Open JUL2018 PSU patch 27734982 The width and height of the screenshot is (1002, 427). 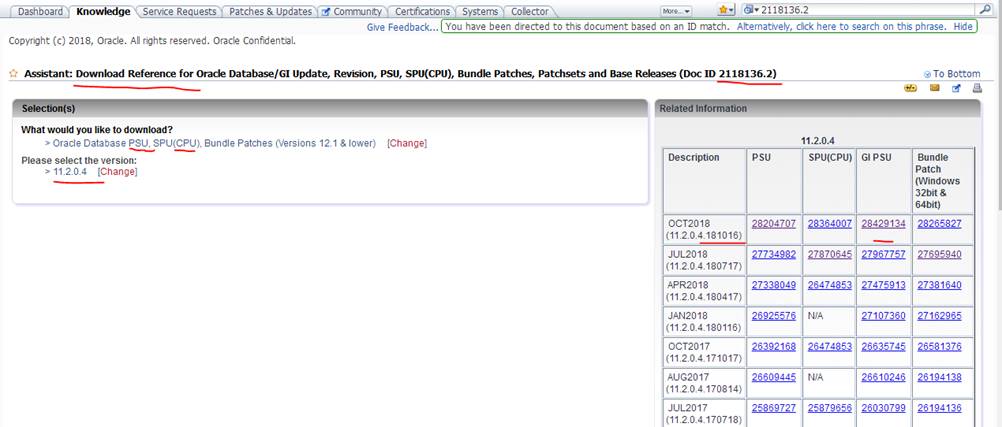point(774,254)
